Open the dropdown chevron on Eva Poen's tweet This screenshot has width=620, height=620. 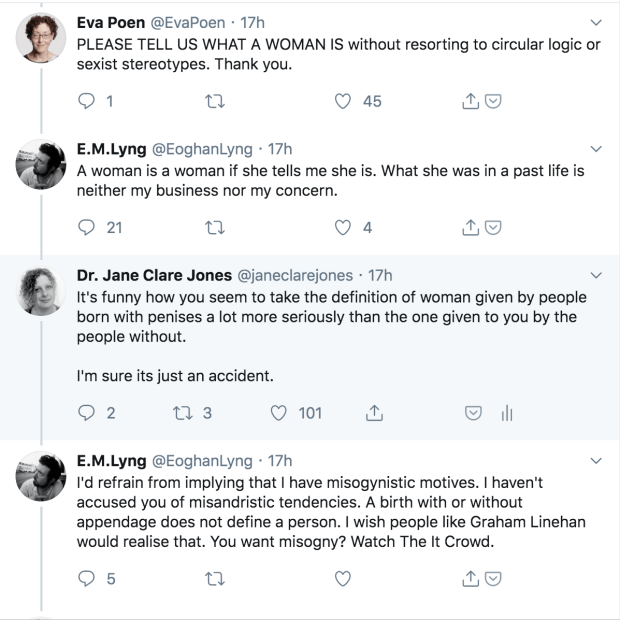coord(597,22)
